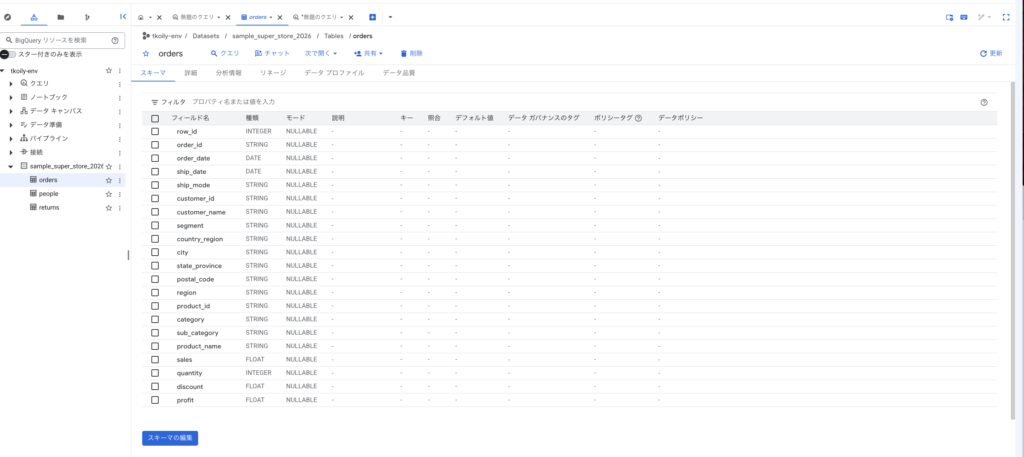Click the 更新 refresh button

click(x=991, y=54)
